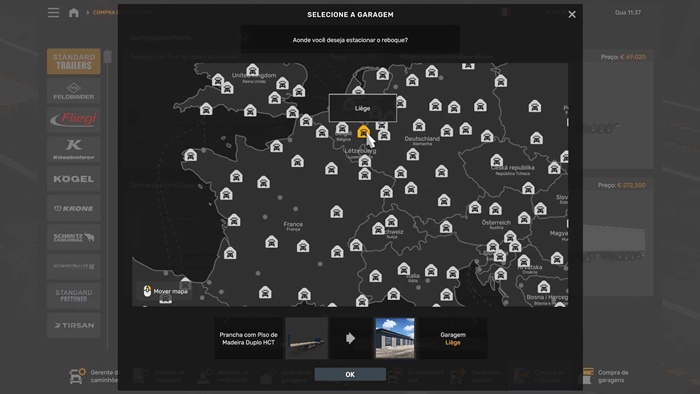Click the Compra de reboques breadcrumb

[122, 12]
